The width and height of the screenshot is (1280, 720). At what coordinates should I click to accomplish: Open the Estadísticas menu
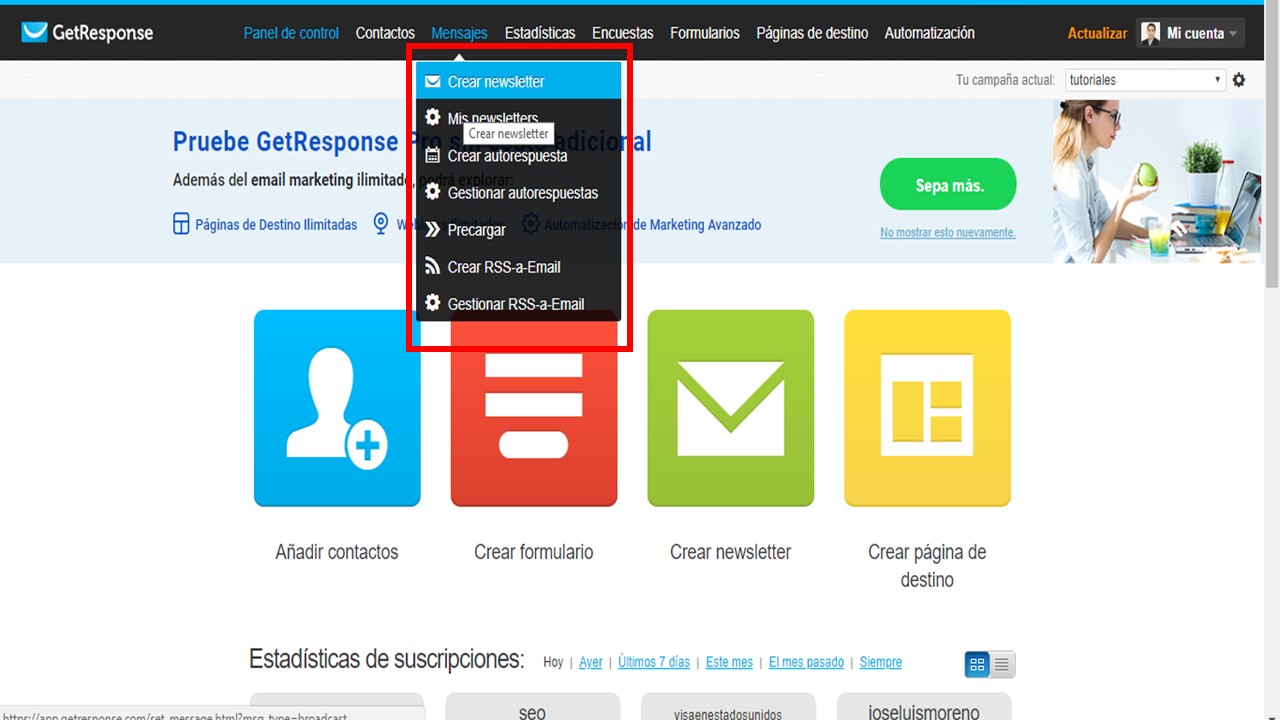(540, 33)
